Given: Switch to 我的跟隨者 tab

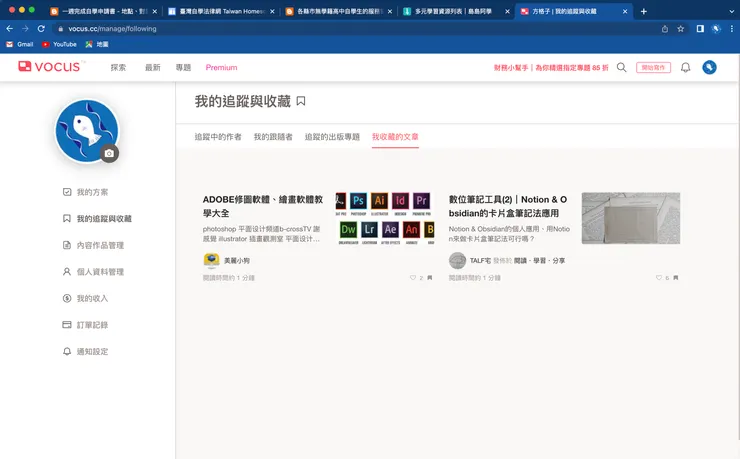Looking at the screenshot, I should pos(273,137).
